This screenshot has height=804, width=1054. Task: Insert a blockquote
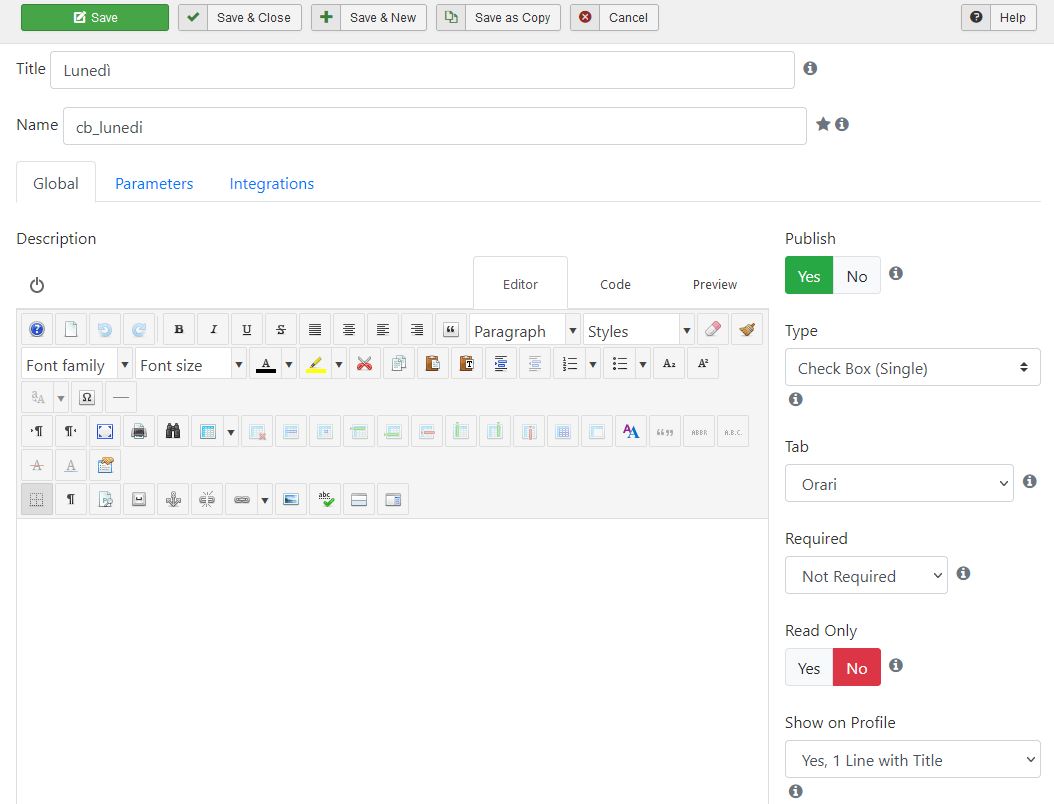450,329
